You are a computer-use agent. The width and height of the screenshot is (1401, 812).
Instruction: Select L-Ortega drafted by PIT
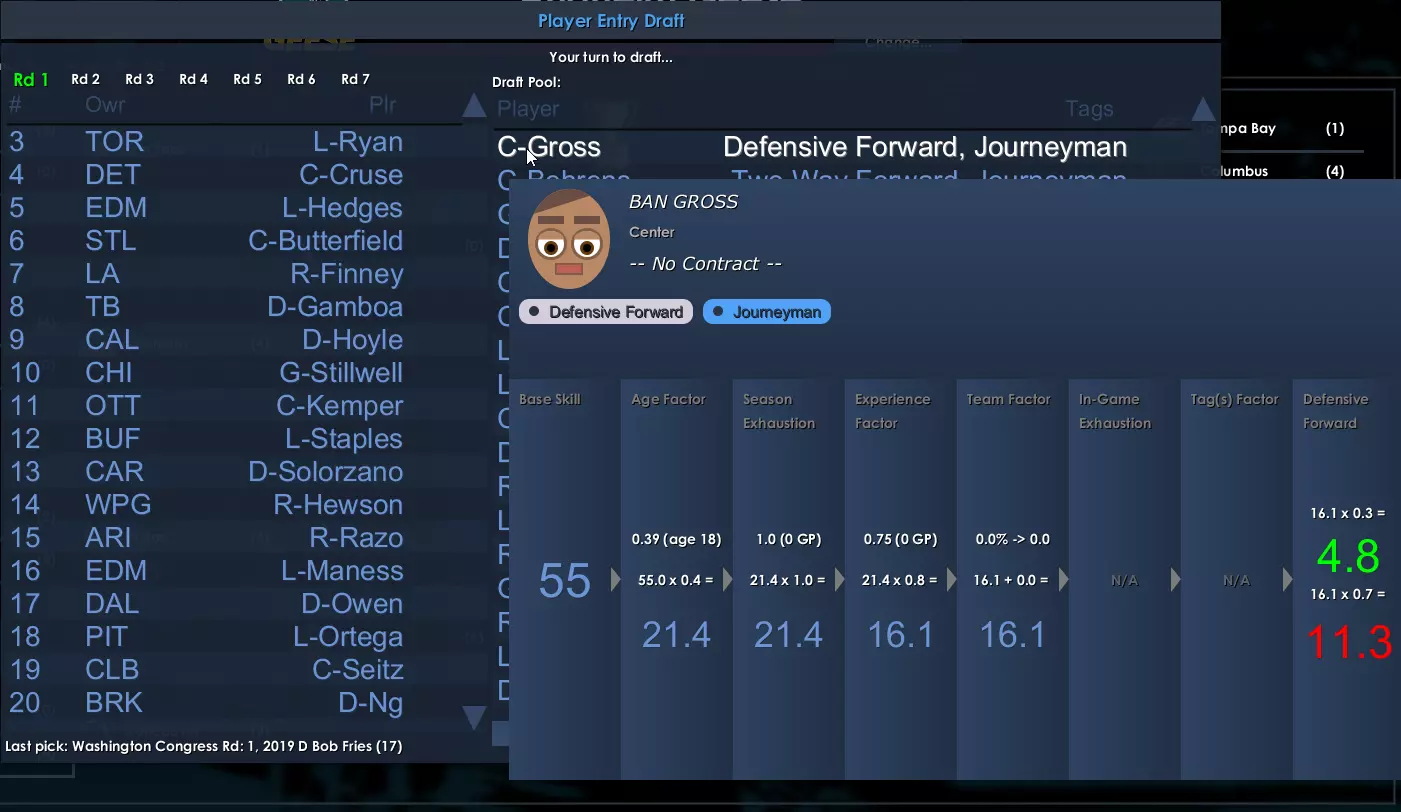tap(348, 637)
